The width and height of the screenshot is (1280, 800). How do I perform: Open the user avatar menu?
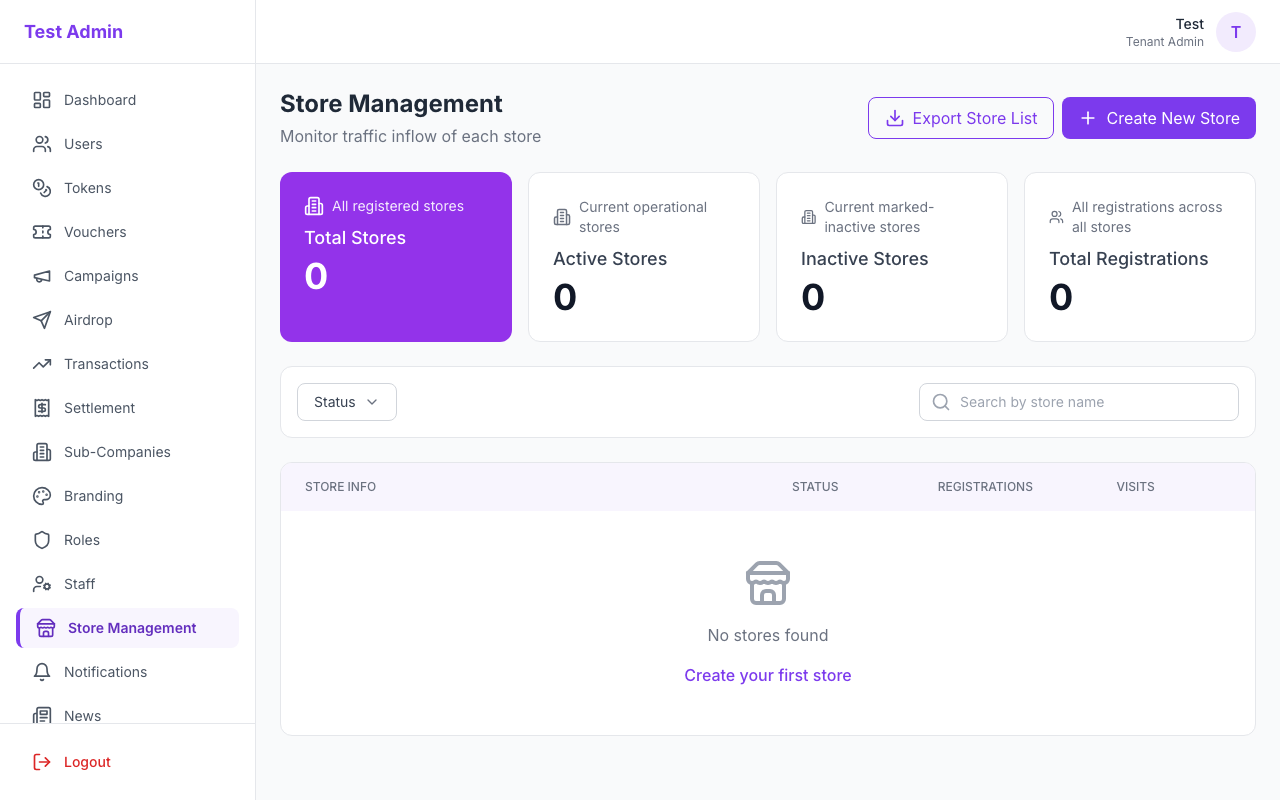(1236, 32)
